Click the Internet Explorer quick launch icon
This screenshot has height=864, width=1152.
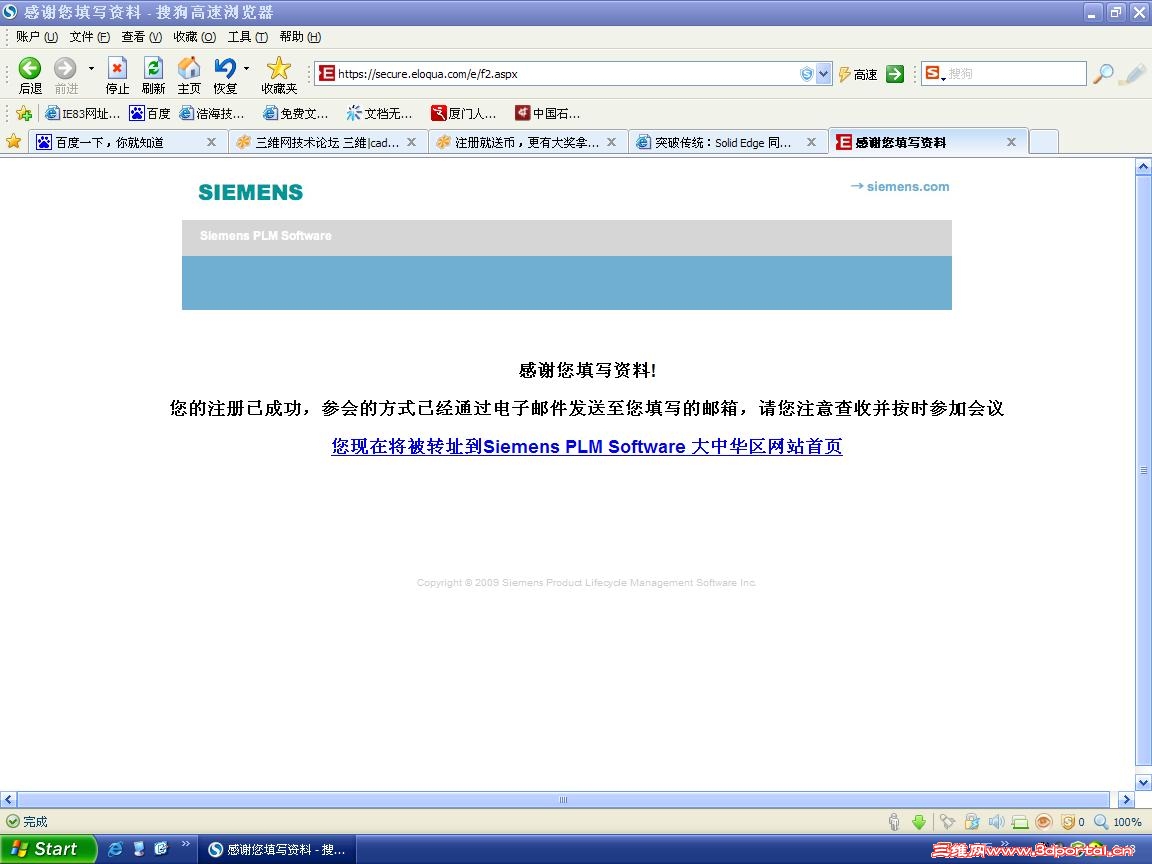click(115, 849)
